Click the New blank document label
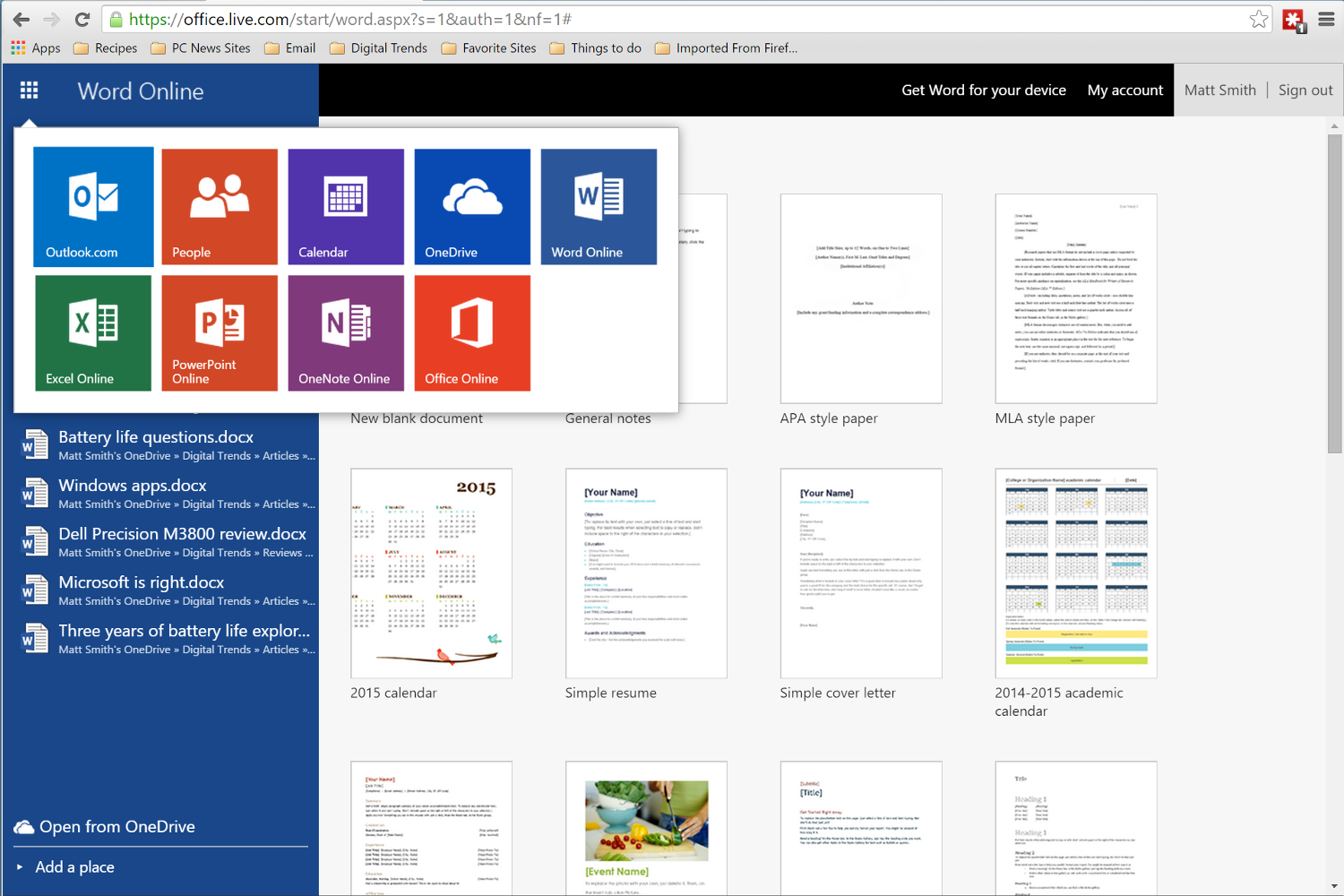 pyautogui.click(x=417, y=418)
